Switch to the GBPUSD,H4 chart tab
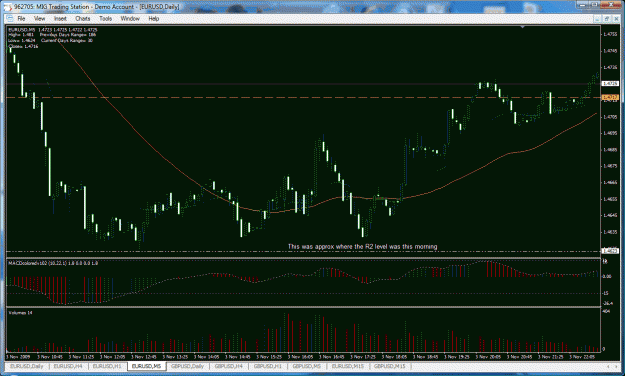 [x=228, y=366]
